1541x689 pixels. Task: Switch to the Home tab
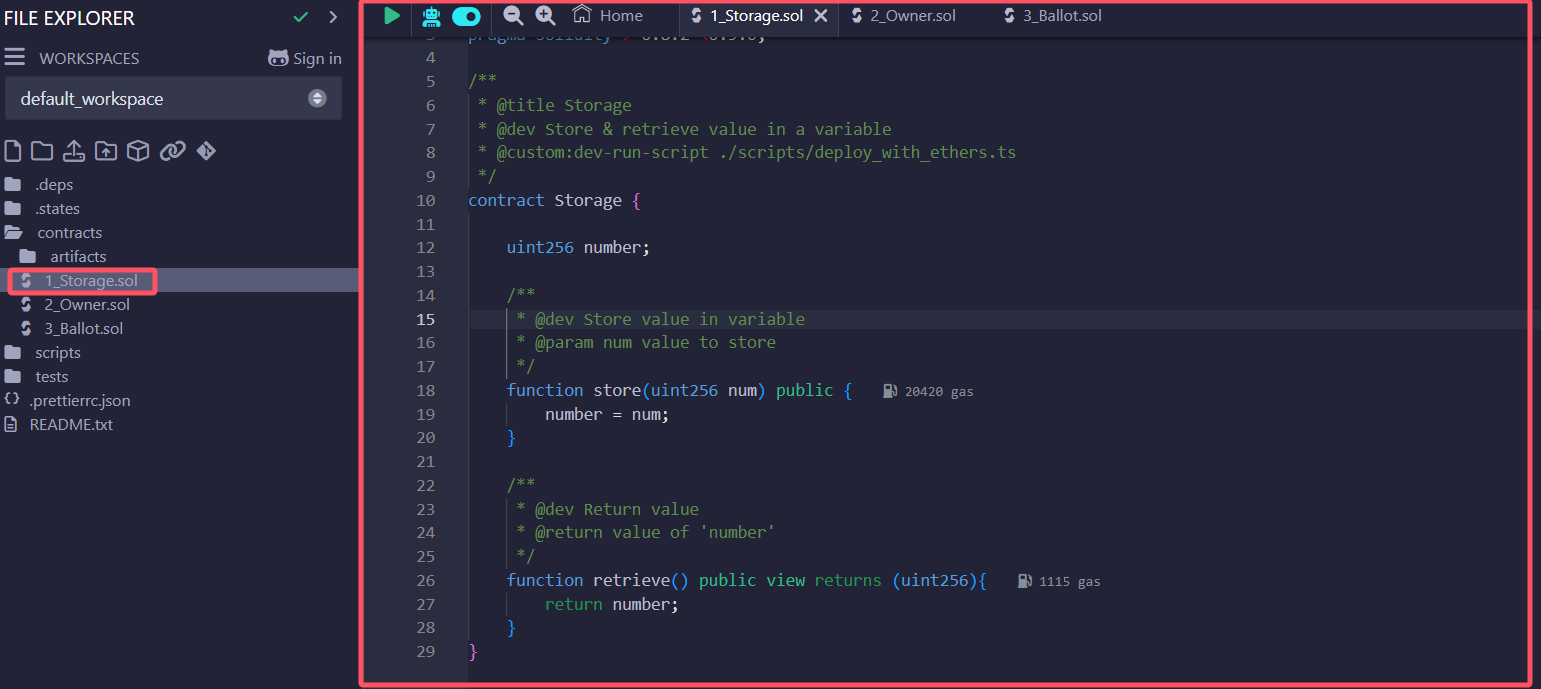[607, 15]
